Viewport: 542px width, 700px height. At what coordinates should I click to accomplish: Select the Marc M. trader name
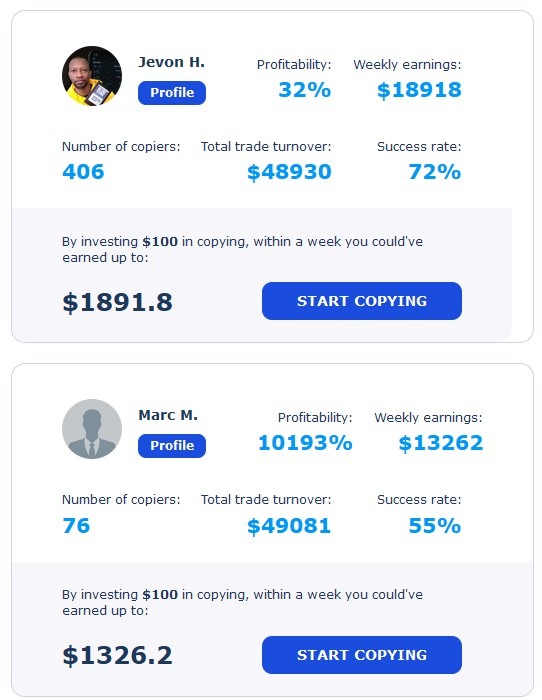(168, 415)
